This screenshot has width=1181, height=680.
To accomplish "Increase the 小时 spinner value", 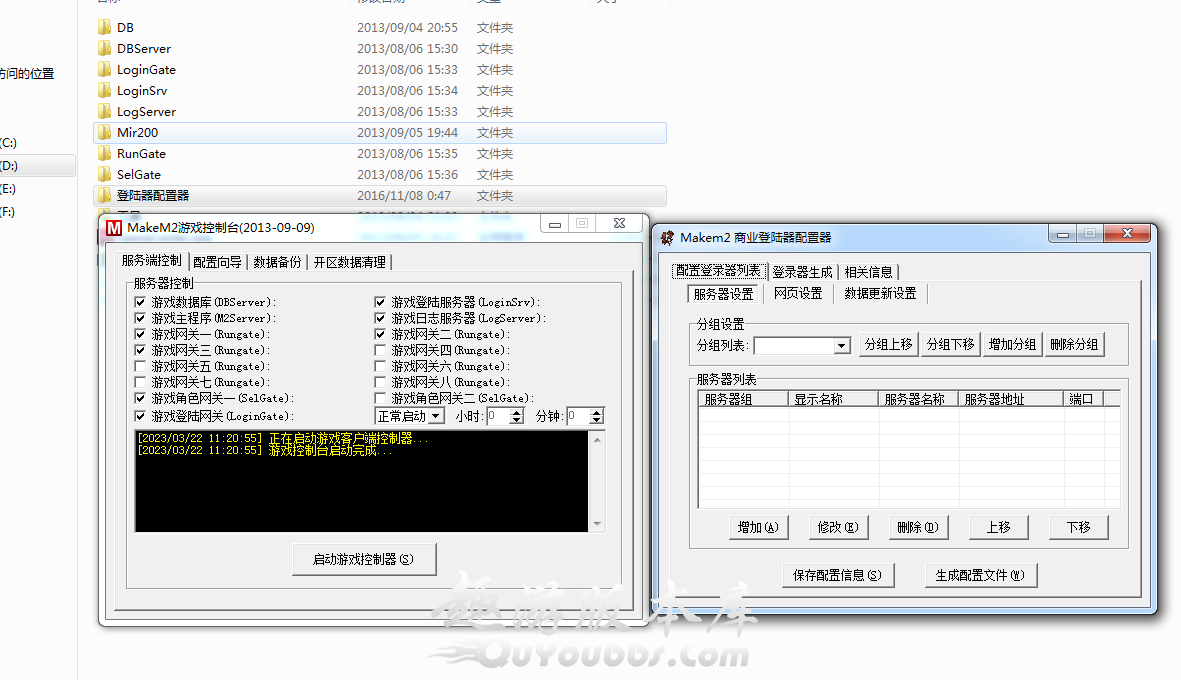I will tap(517, 412).
